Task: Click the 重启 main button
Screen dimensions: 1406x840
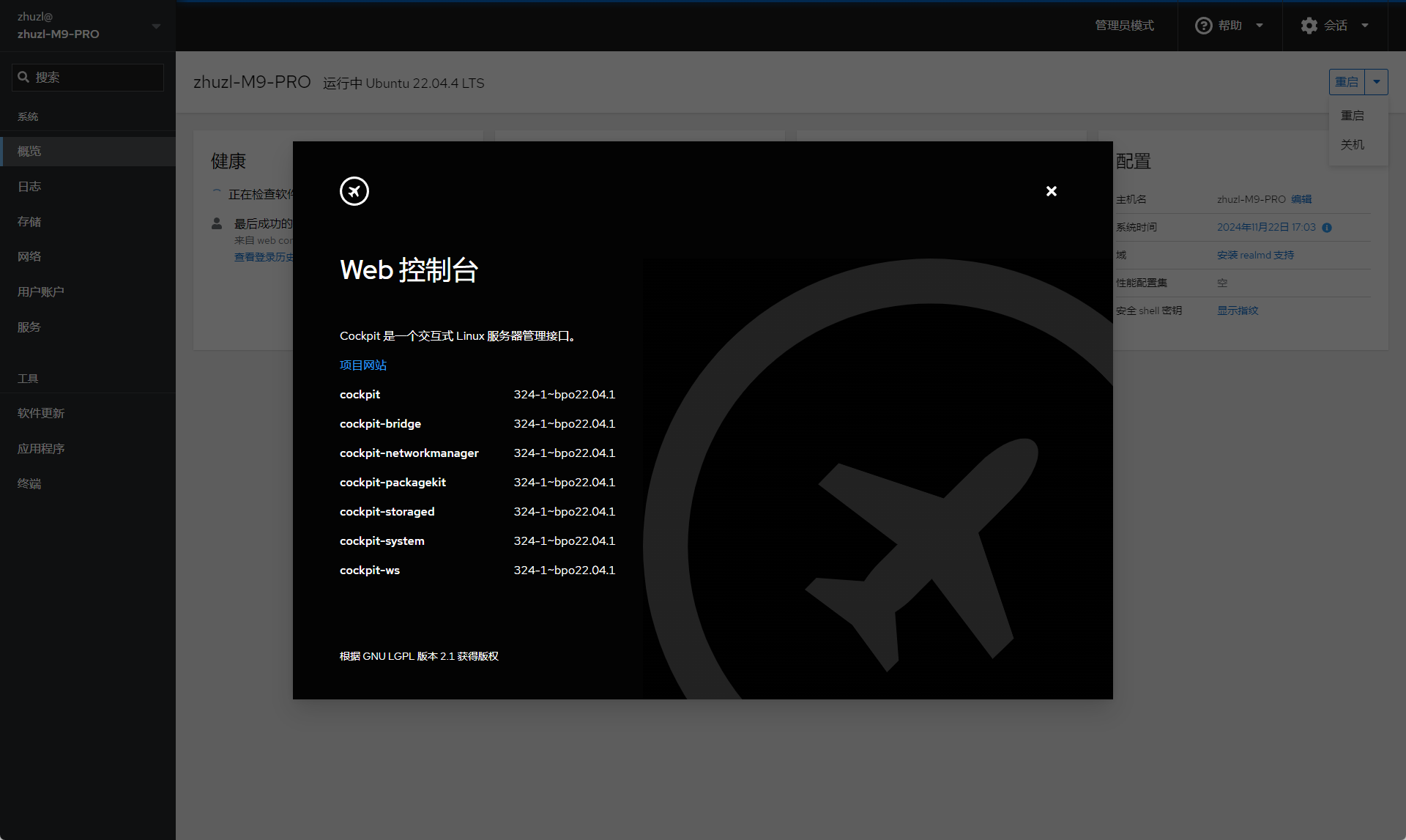Action: pyautogui.click(x=1347, y=82)
